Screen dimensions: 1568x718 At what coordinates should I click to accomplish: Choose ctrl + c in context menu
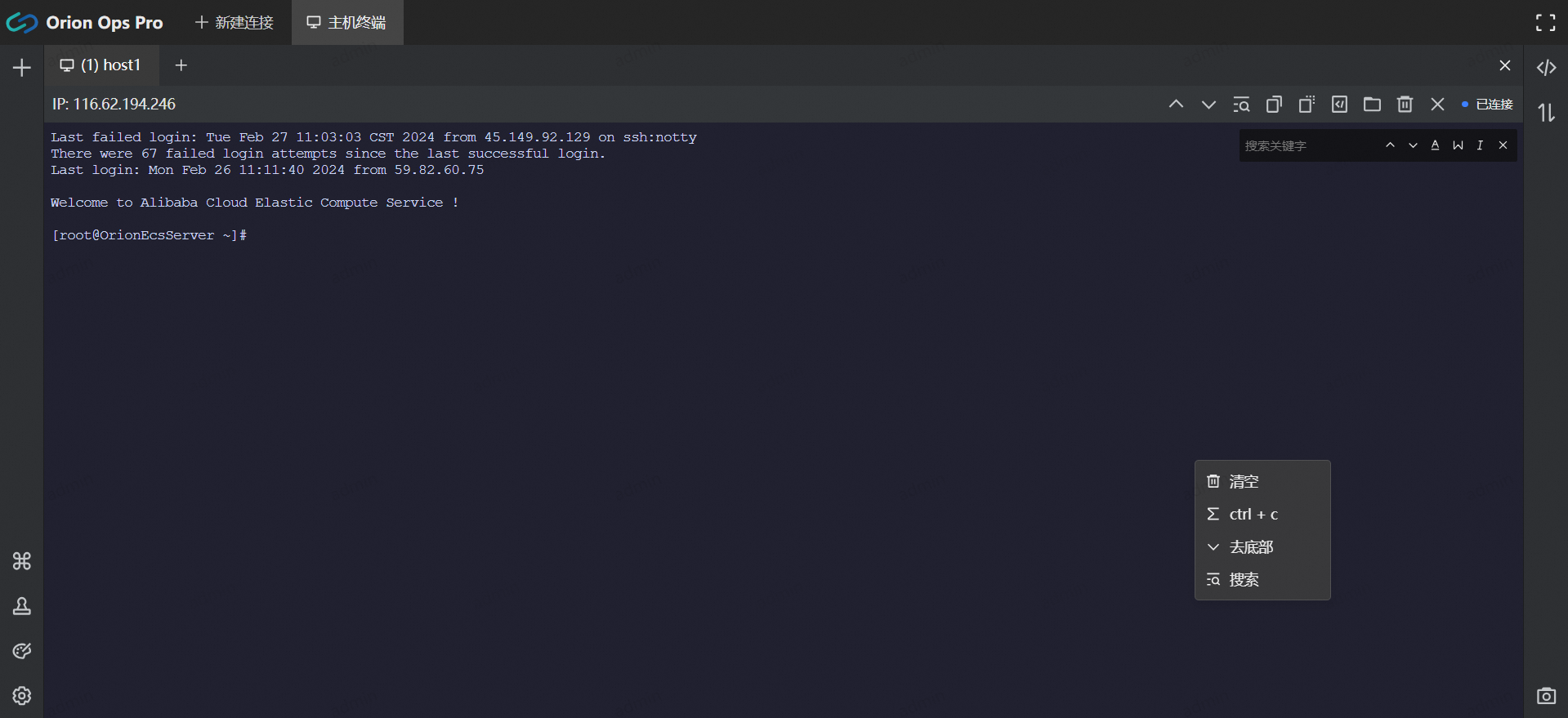pos(1253,515)
